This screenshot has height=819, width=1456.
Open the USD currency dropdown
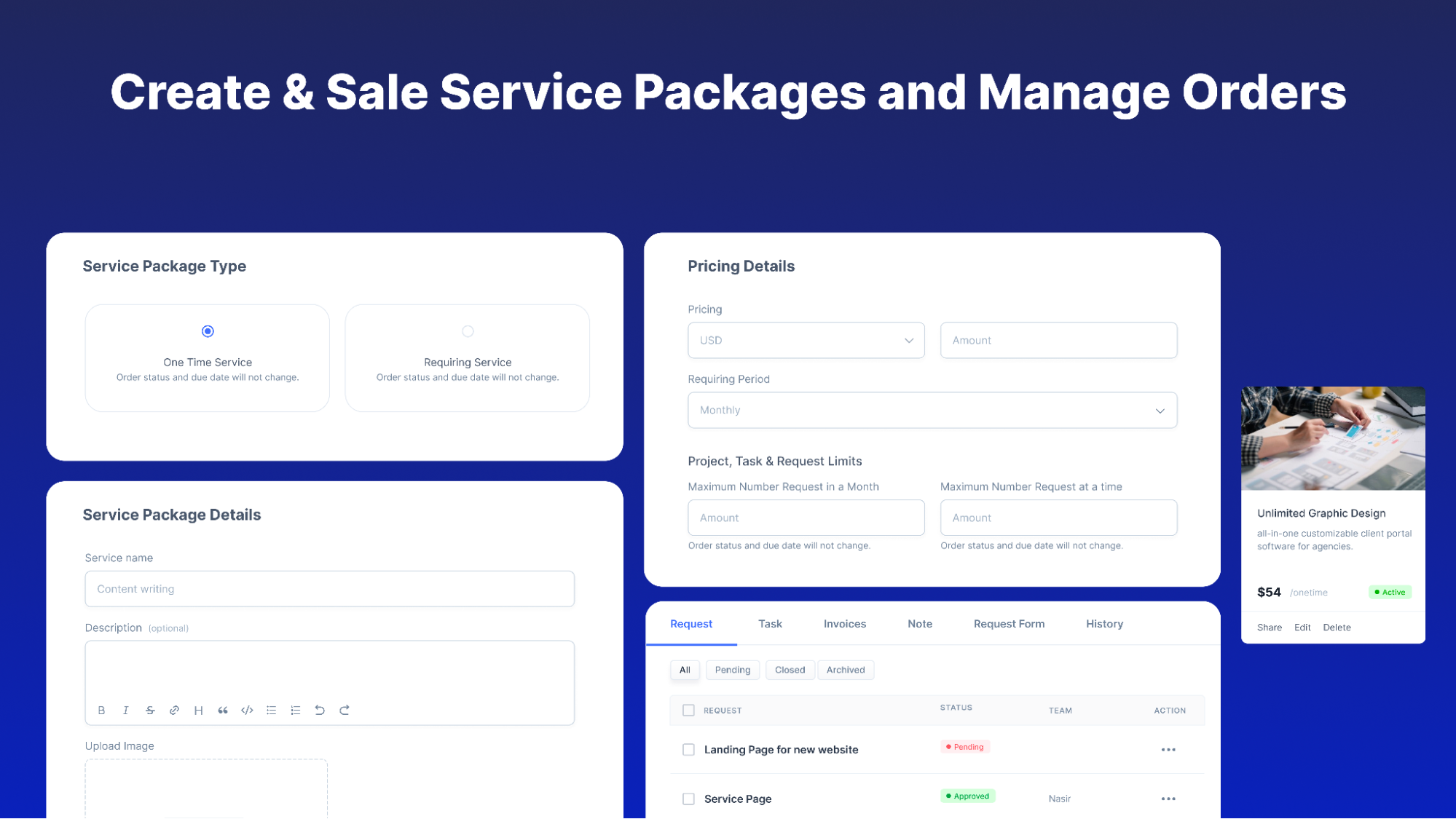tap(806, 340)
